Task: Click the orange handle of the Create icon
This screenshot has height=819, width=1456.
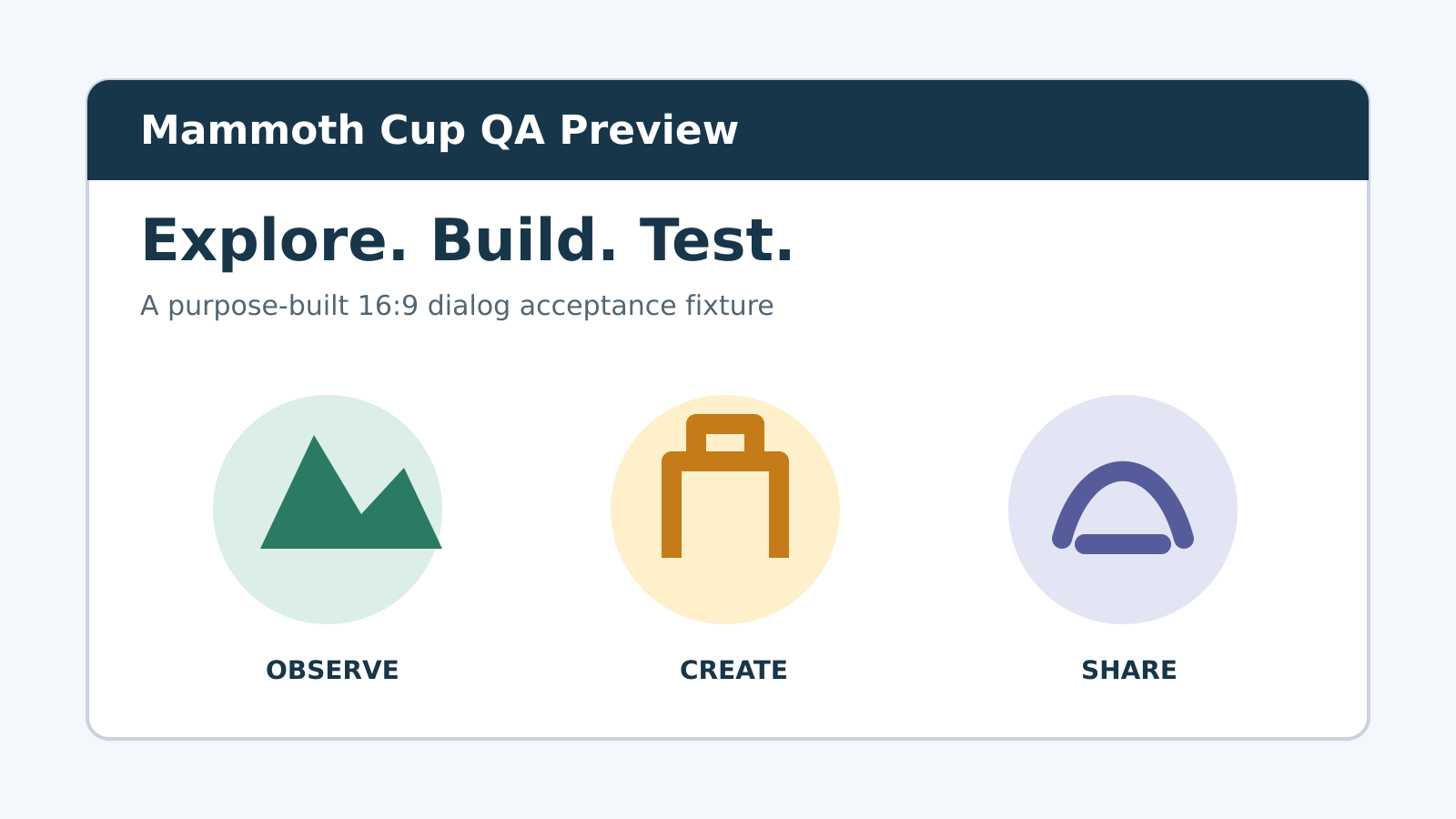Action: [x=725, y=433]
